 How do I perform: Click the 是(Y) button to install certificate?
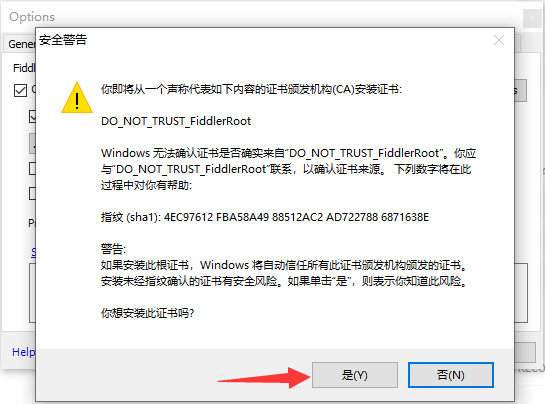tap(355, 375)
